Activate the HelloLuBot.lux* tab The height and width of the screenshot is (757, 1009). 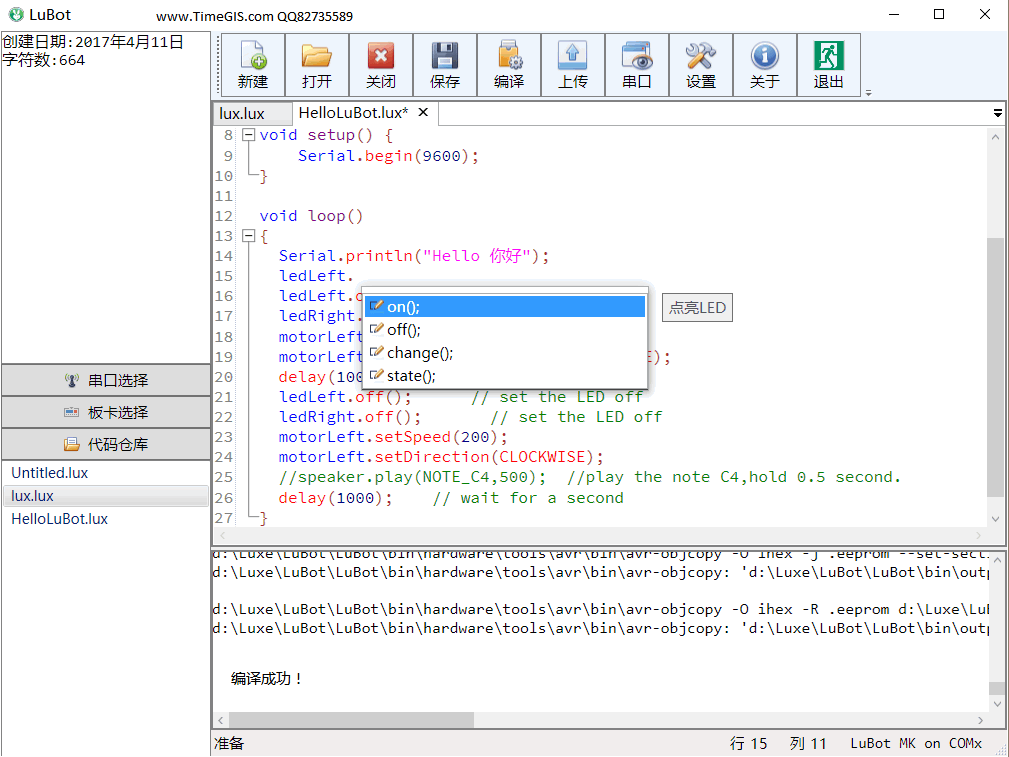tap(353, 113)
